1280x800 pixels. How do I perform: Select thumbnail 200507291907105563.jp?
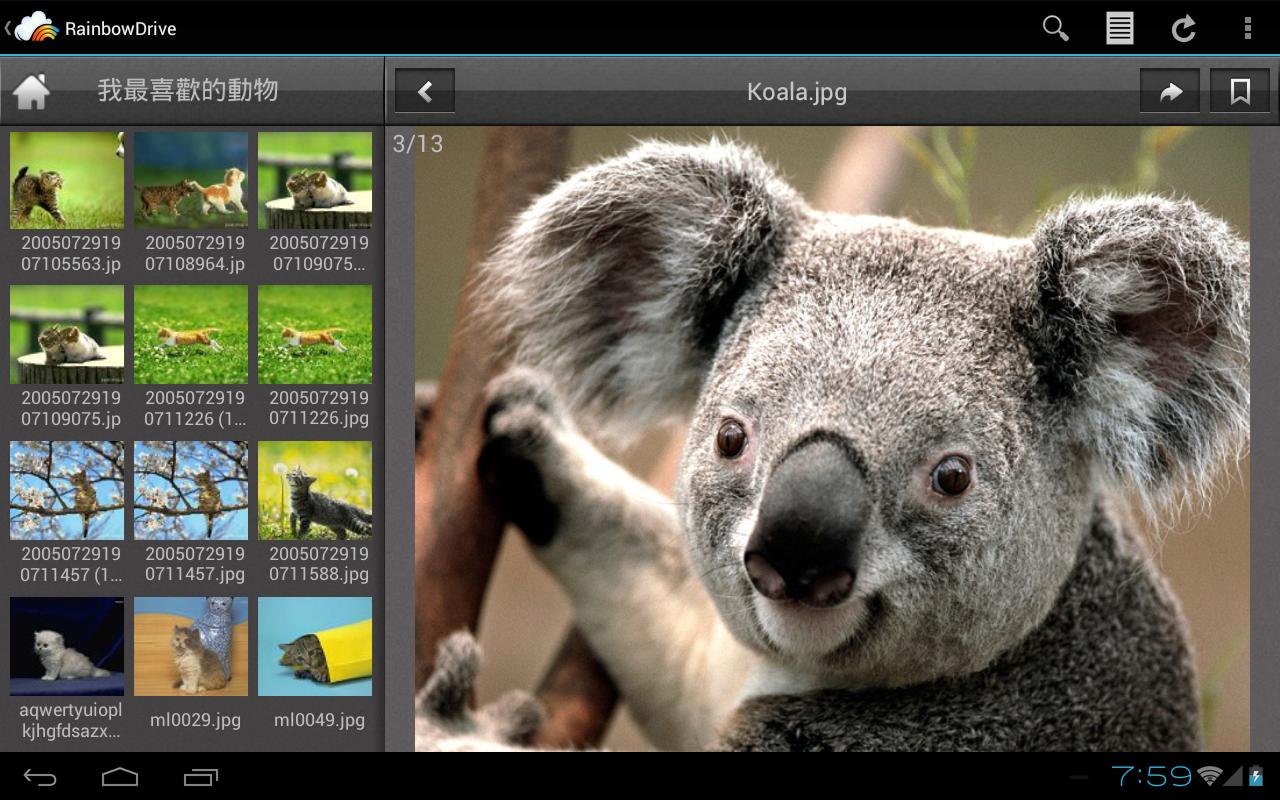[x=67, y=180]
